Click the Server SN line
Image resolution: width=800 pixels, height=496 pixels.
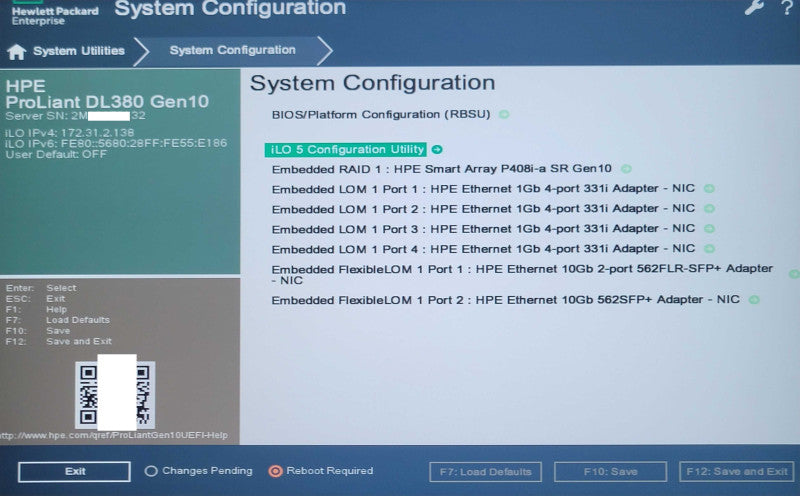pos(76,116)
